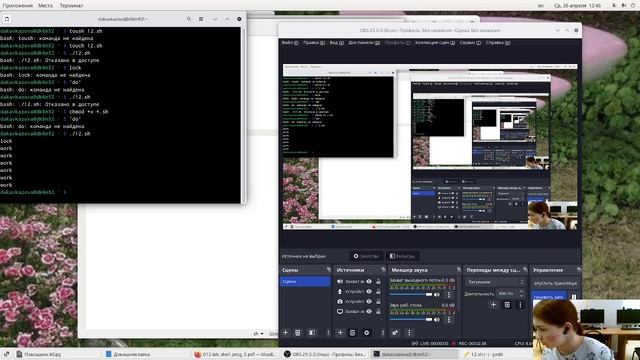Undock the Controls panel with its float icon
Viewport: 640px width, 360px height.
coord(579,269)
